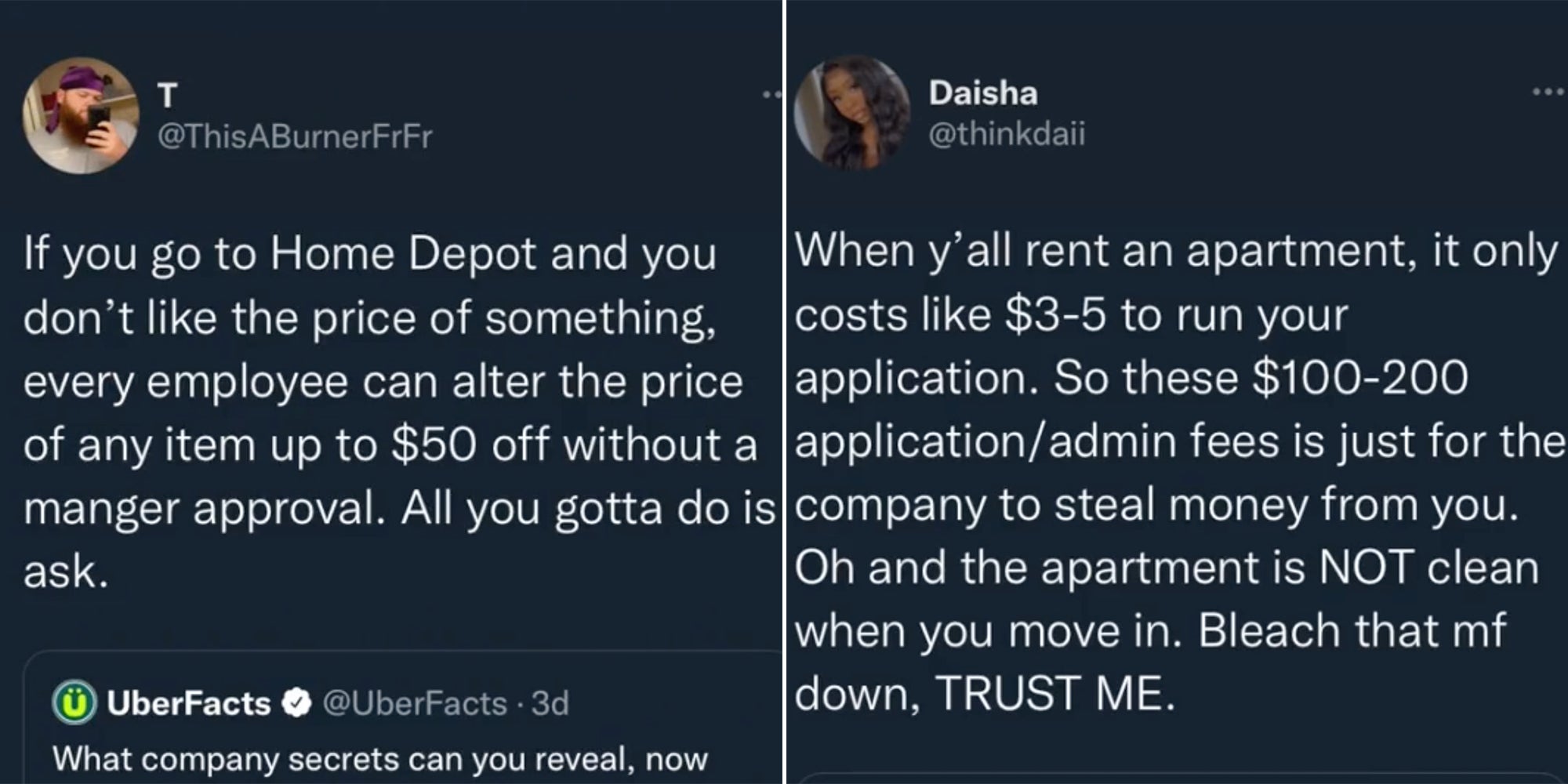
Task: Click "$100-200" in Daisha's tweet
Action: (x=1359, y=378)
